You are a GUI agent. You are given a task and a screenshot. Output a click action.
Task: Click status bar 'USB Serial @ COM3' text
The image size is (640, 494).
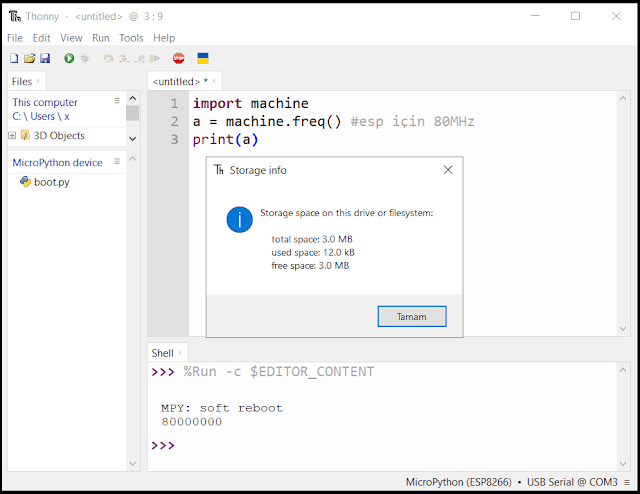click(x=572, y=482)
